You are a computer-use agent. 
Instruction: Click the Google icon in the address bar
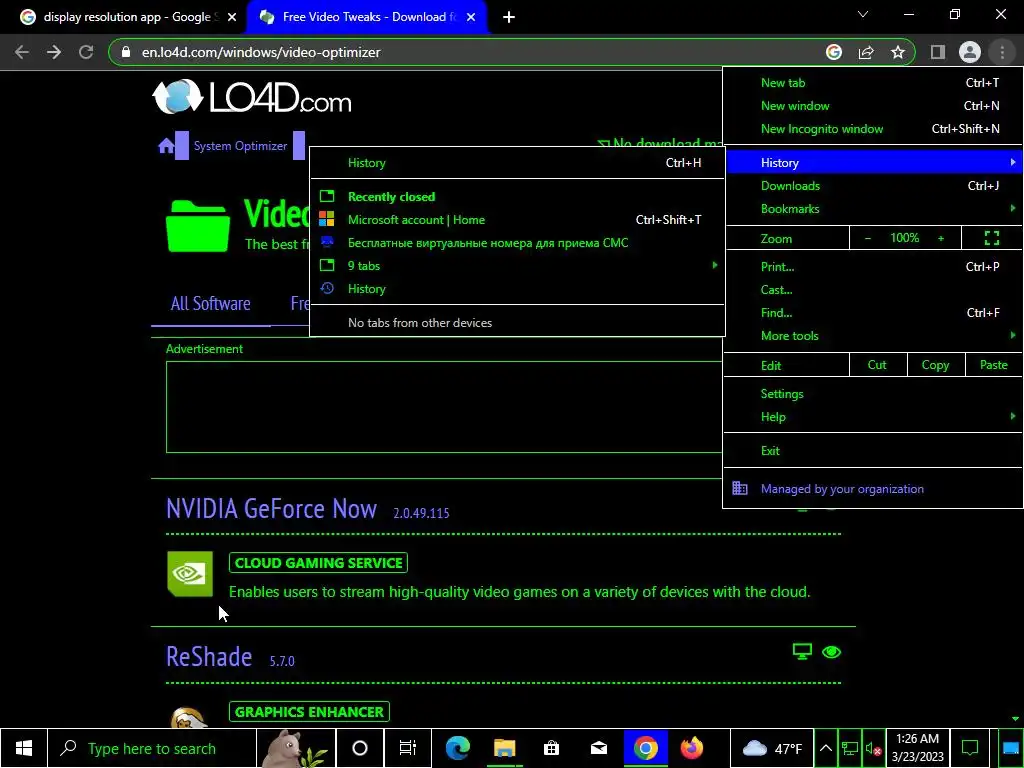[x=834, y=52]
